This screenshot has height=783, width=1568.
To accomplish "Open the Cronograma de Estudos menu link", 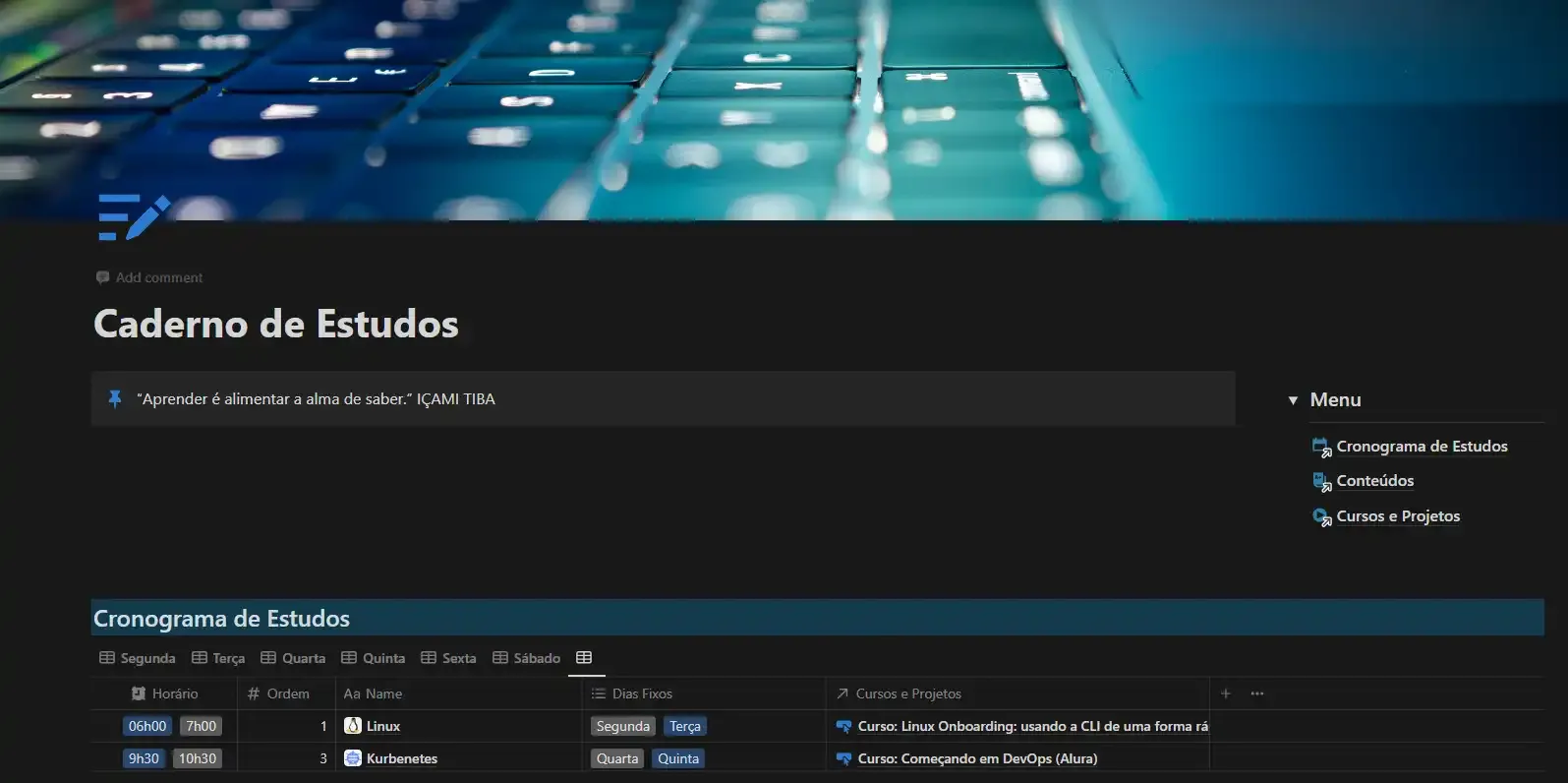I will pos(1421,447).
